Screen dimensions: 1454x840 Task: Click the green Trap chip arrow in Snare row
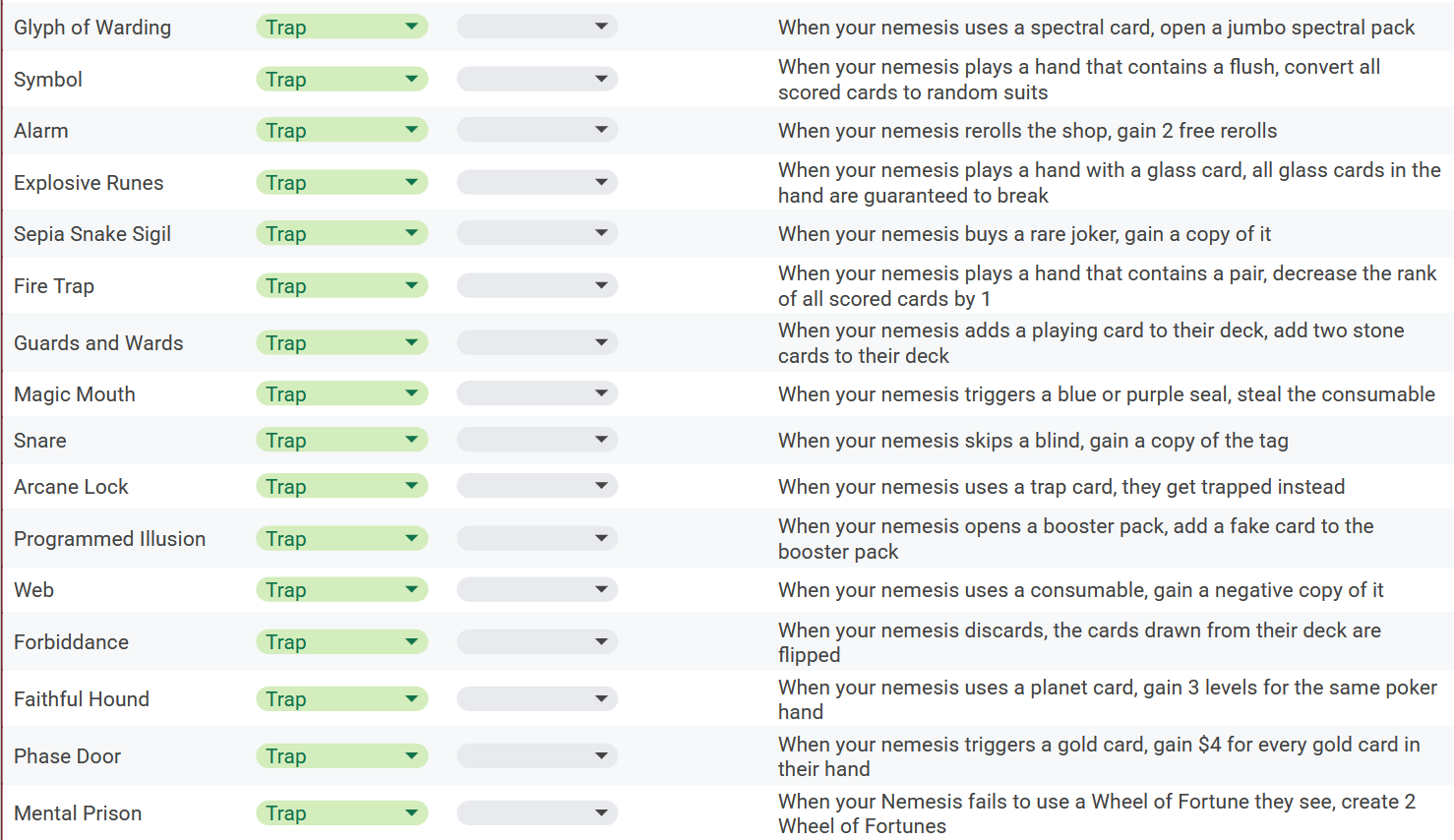[x=411, y=440]
